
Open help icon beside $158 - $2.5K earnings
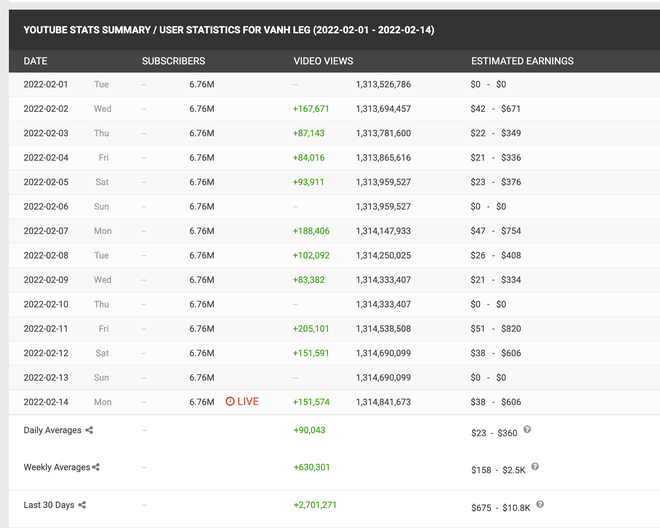pyautogui.click(x=535, y=467)
